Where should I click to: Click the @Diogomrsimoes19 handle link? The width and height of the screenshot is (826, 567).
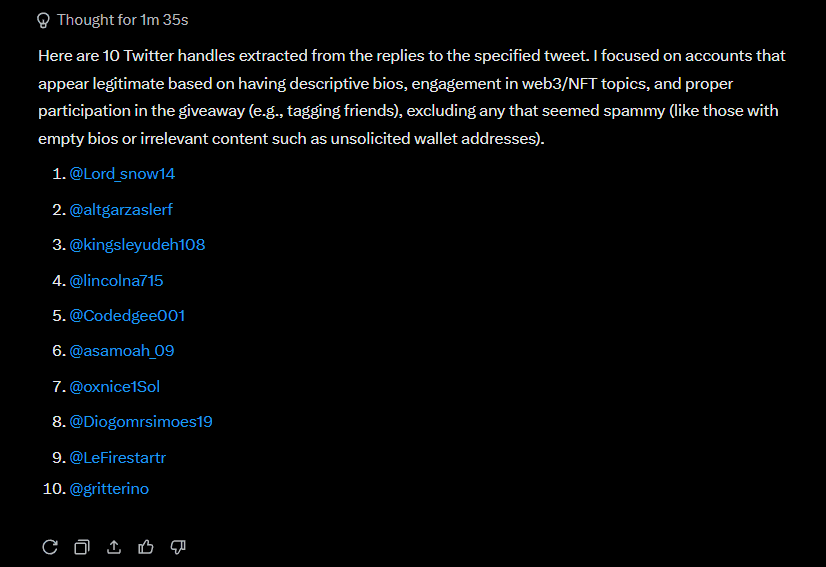(x=141, y=422)
